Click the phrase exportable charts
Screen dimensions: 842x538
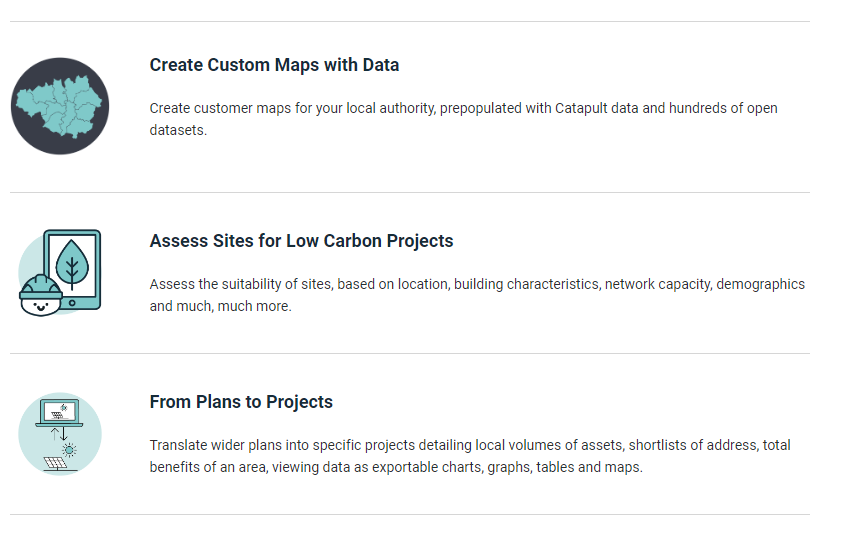pyautogui.click(x=441, y=467)
